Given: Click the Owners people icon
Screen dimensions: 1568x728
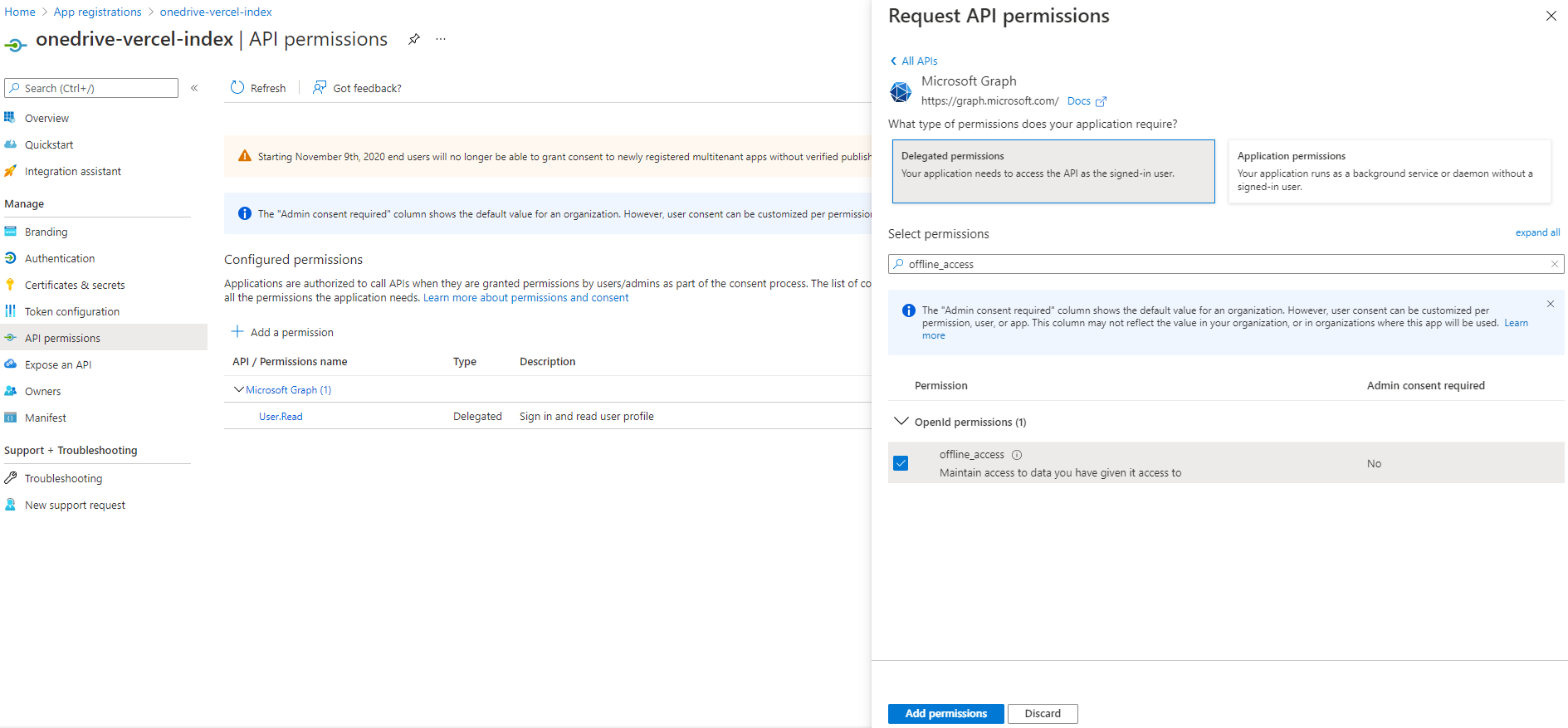Looking at the screenshot, I should 10,391.
